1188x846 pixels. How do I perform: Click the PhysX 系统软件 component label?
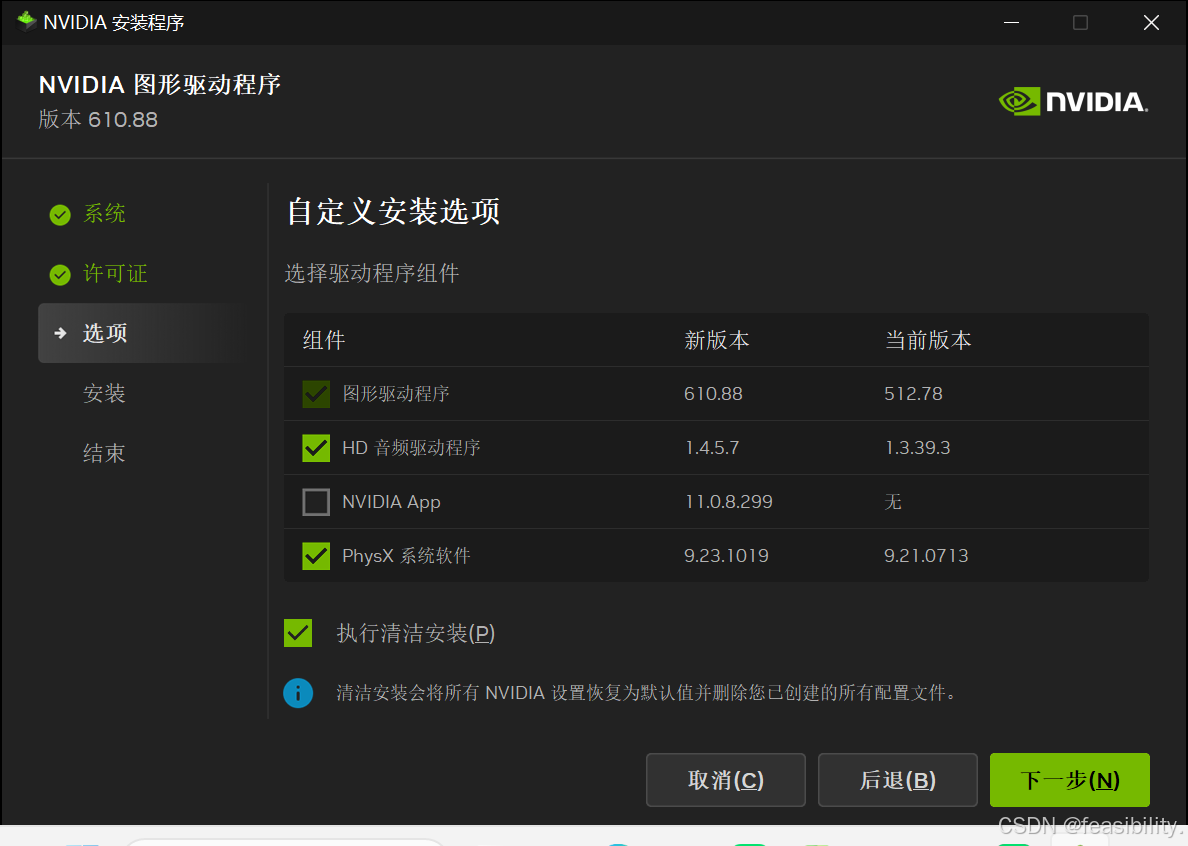click(406, 556)
